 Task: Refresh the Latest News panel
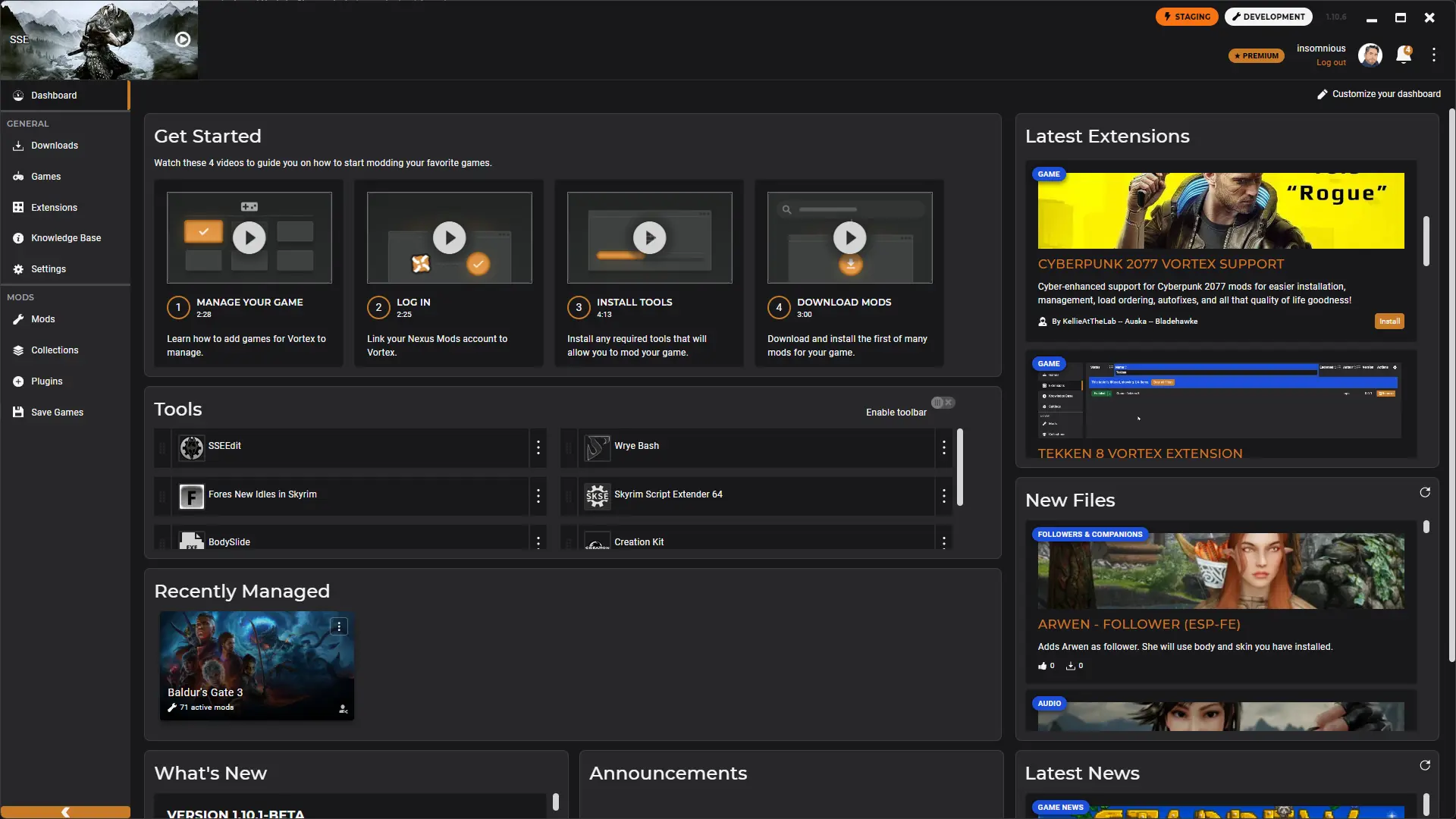1425,766
